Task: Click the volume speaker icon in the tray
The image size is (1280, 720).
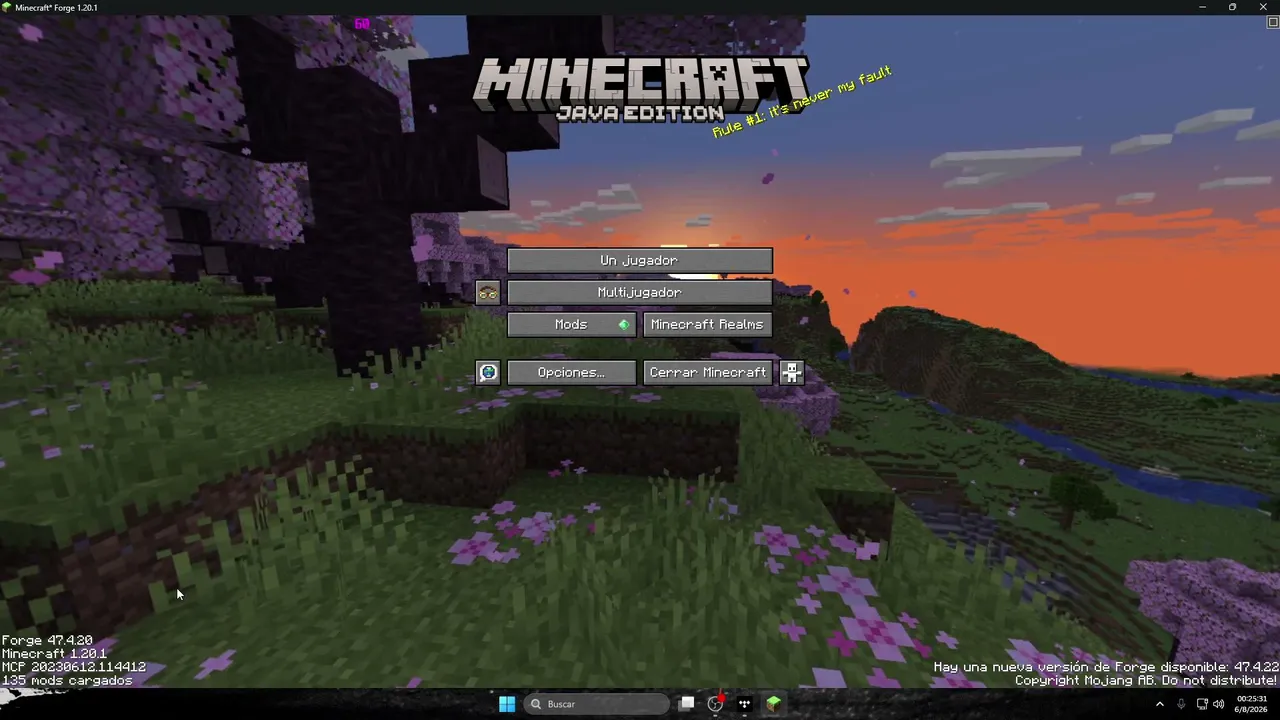Action: click(x=1218, y=704)
